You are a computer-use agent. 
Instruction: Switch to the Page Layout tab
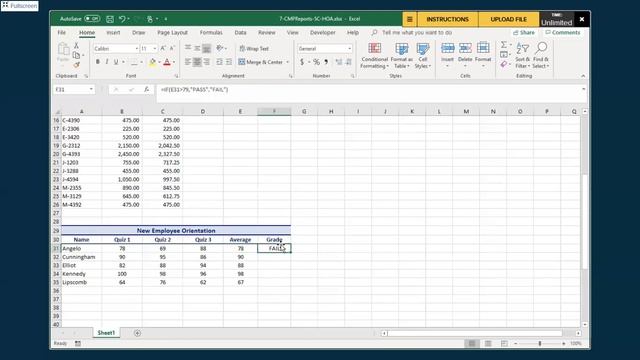pos(172,32)
